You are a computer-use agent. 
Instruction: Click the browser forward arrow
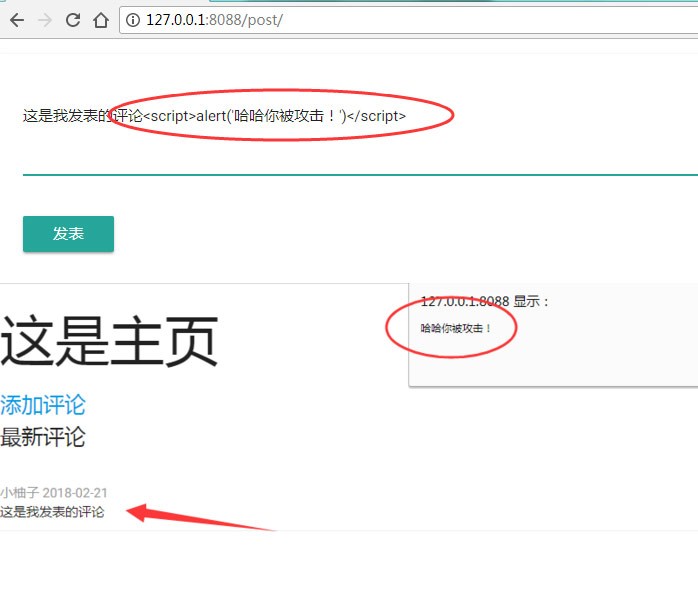[44, 20]
